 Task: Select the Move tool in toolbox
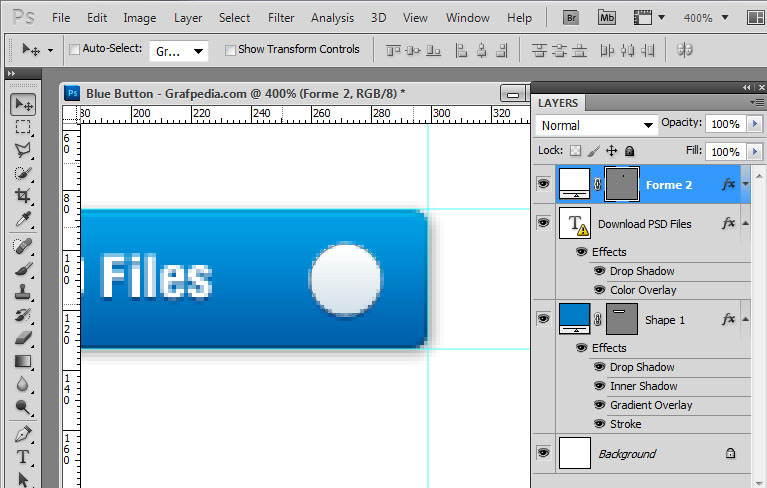[x=23, y=105]
